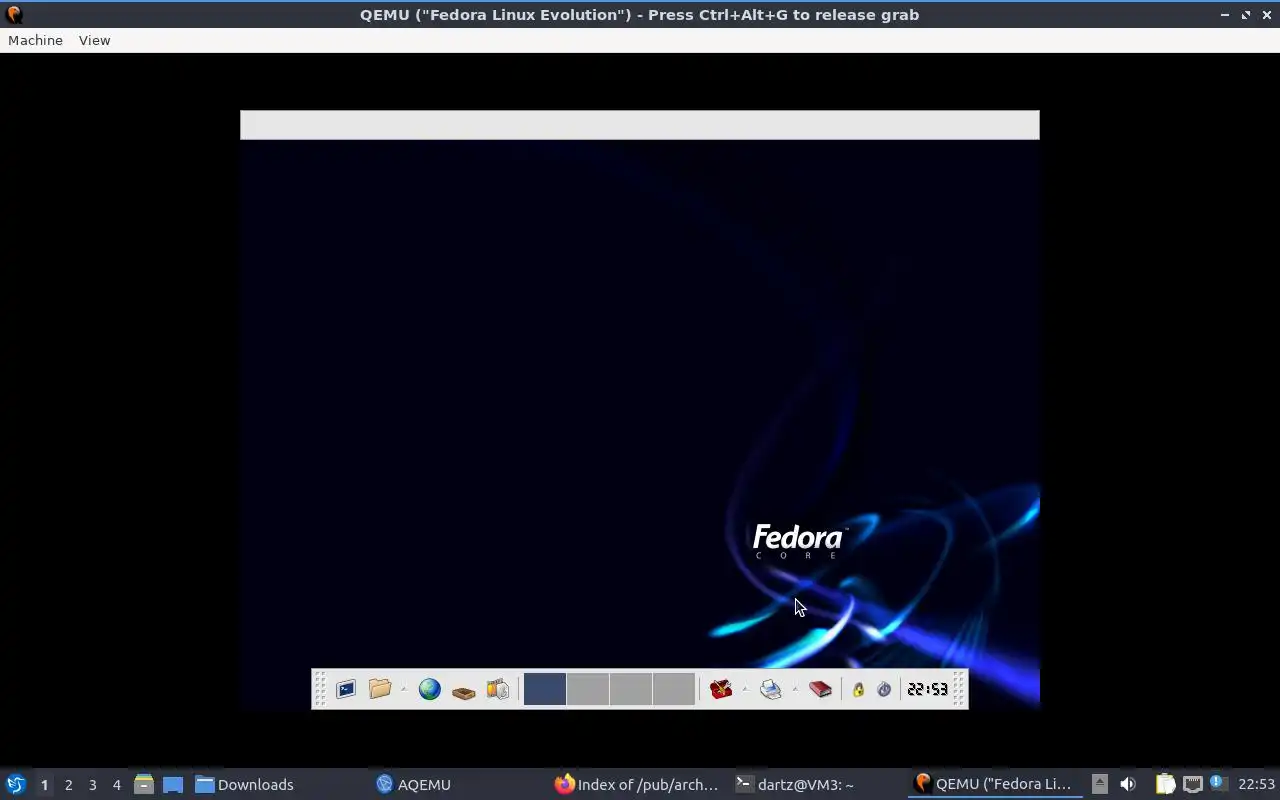Click the QEMU window title bar icon
This screenshot has height=800, width=1280.
pos(14,14)
